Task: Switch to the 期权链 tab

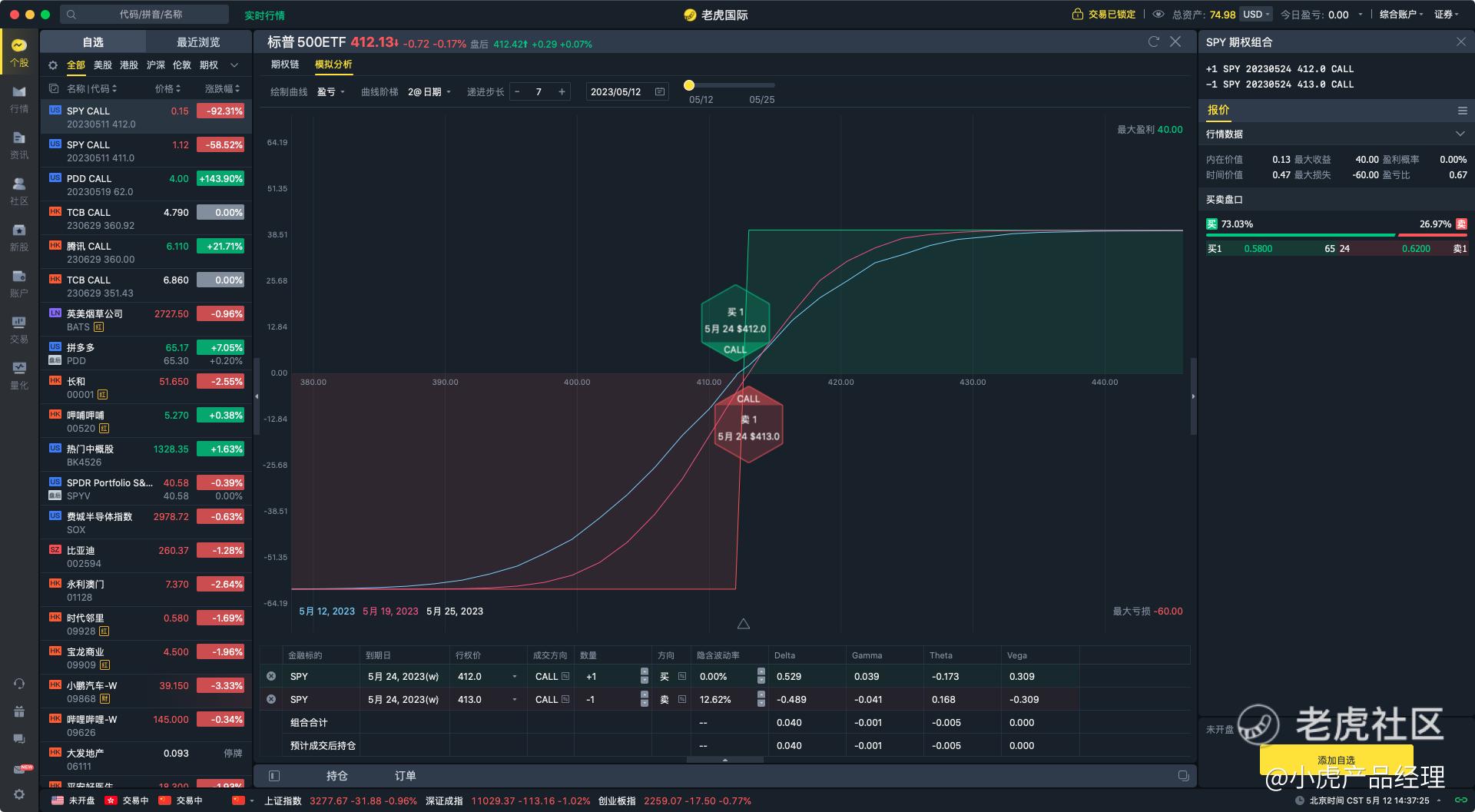Action: 285,65
